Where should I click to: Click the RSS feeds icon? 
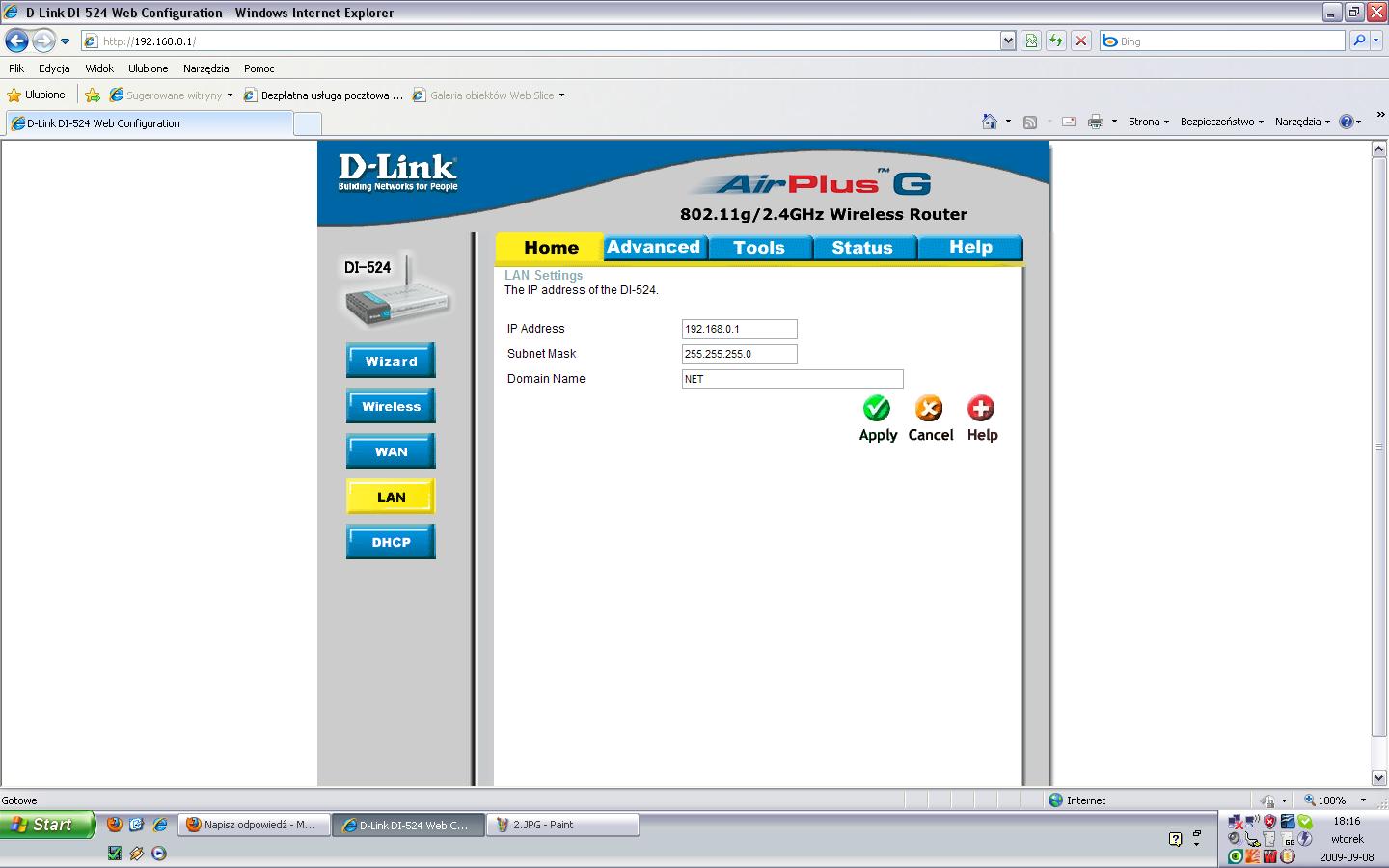coord(1030,122)
